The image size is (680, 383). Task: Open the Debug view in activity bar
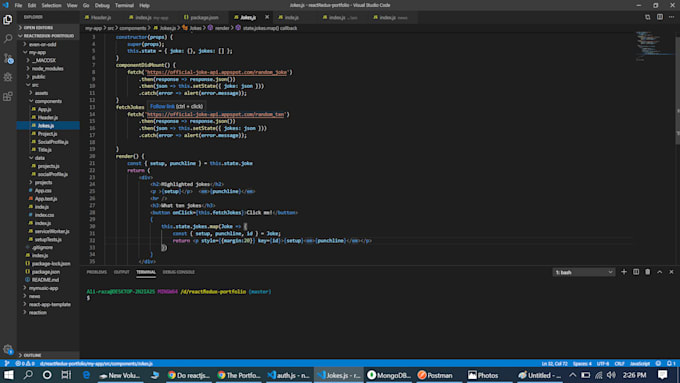[8, 77]
